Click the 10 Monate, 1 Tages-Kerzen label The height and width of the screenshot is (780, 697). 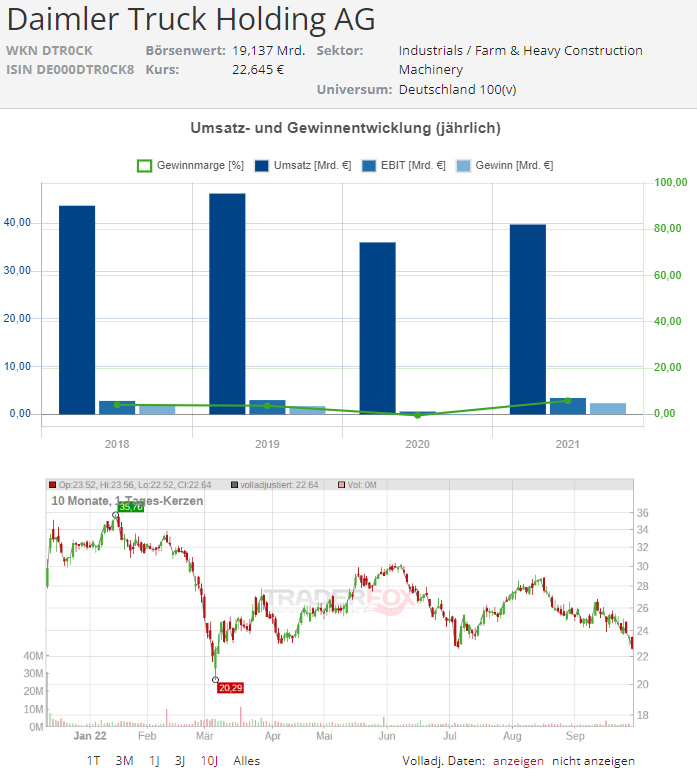[x=127, y=501]
